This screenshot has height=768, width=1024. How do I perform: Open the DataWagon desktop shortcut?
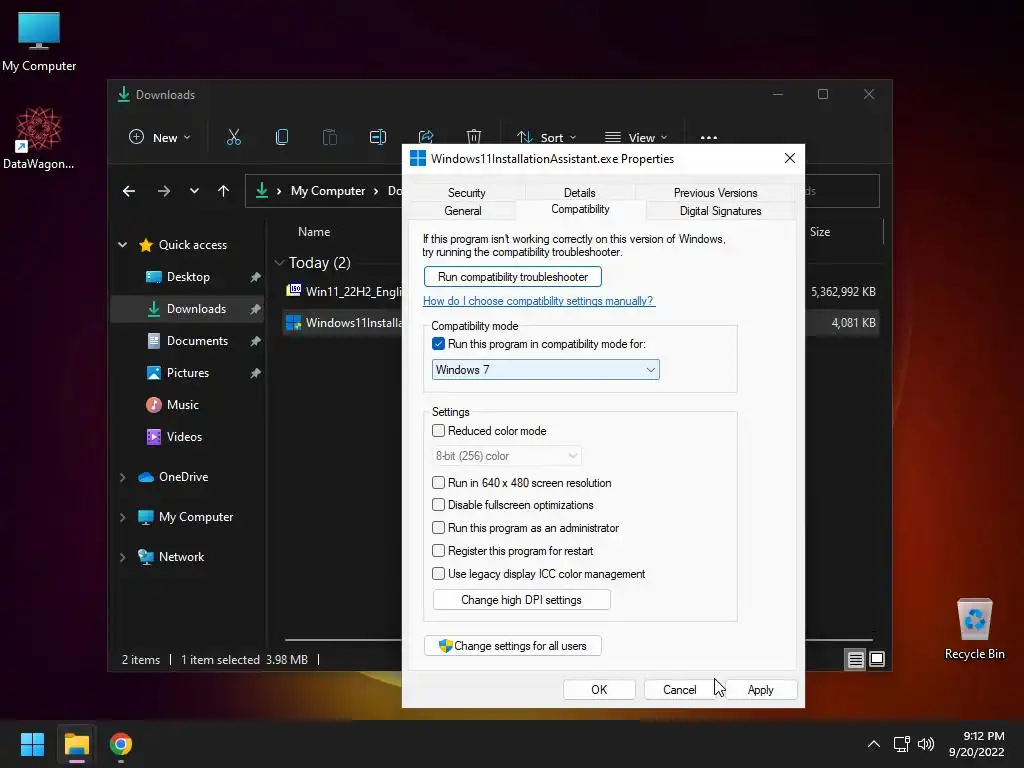tap(39, 138)
